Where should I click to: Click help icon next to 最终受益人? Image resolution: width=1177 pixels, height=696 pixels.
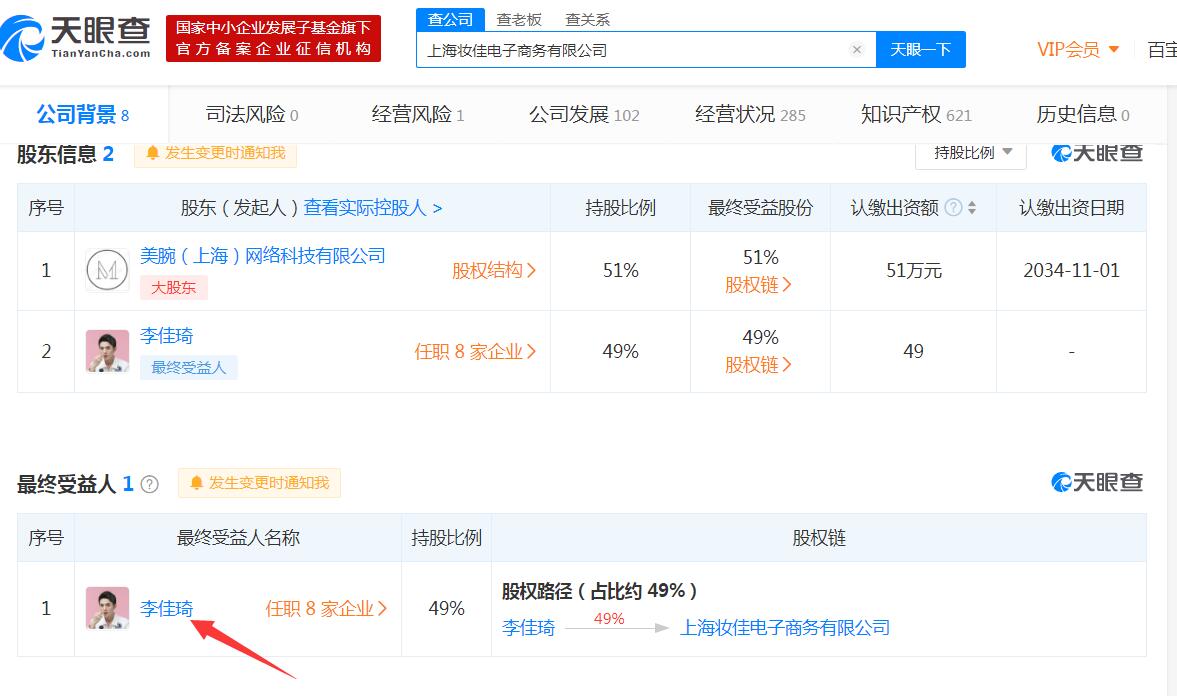point(150,484)
